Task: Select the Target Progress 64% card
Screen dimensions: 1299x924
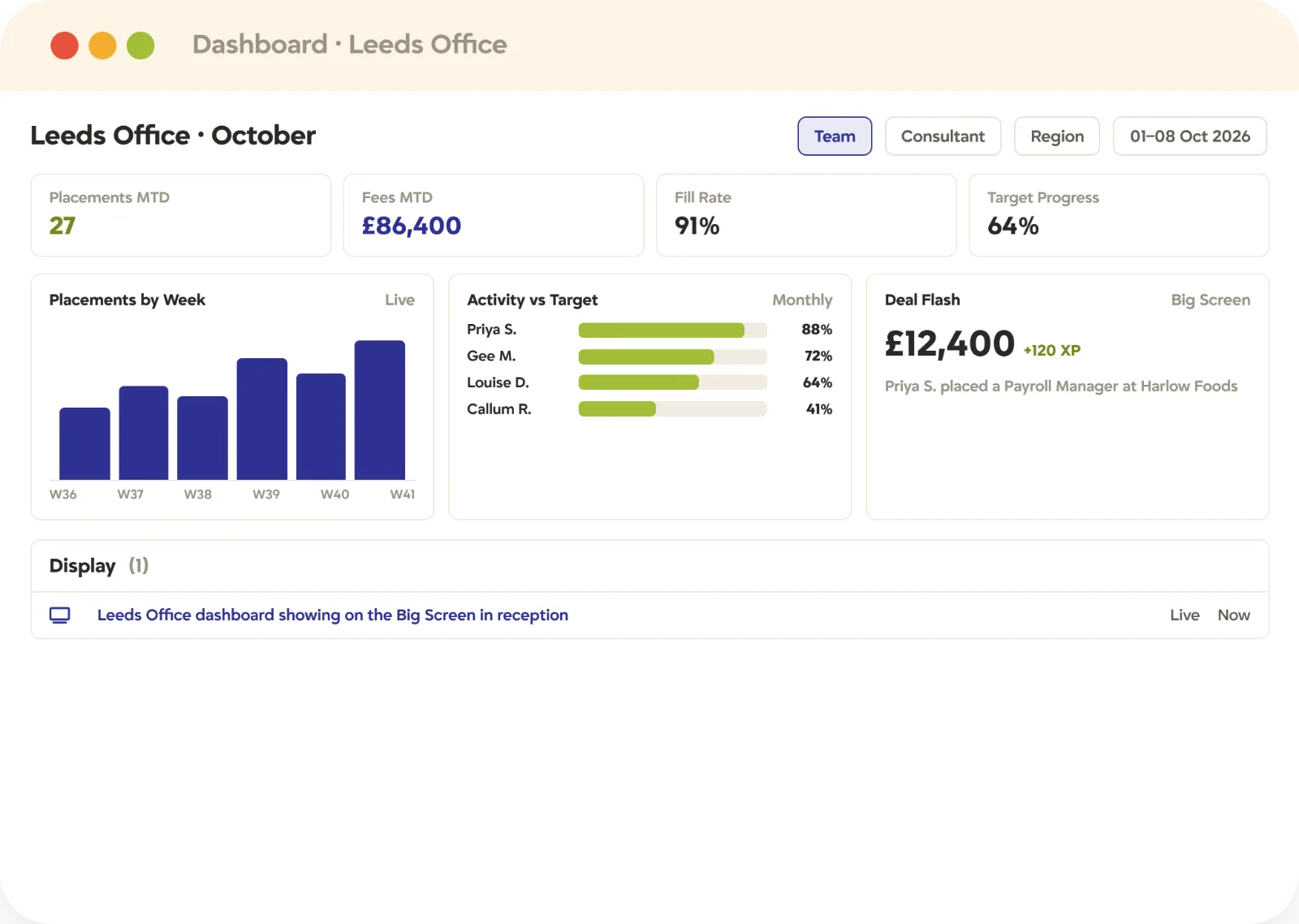Action: pyautogui.click(x=1119, y=215)
